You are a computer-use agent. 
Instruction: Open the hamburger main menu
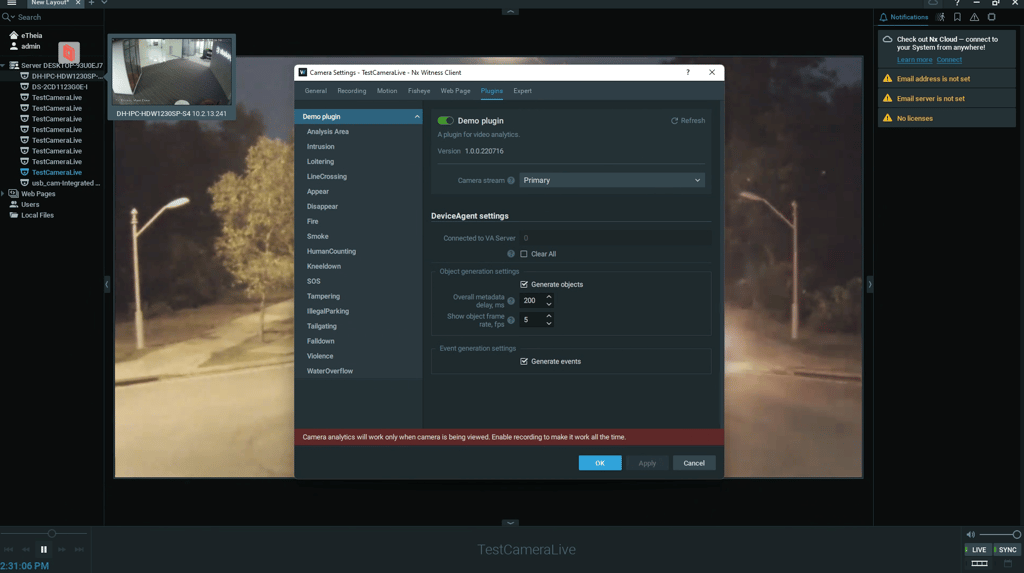click(x=11, y=3)
